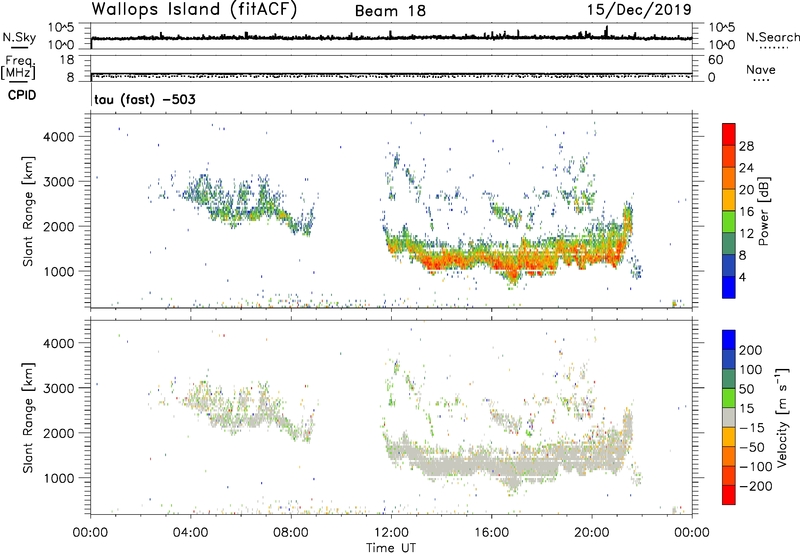Click the 'CPID' label

click(x=22, y=95)
